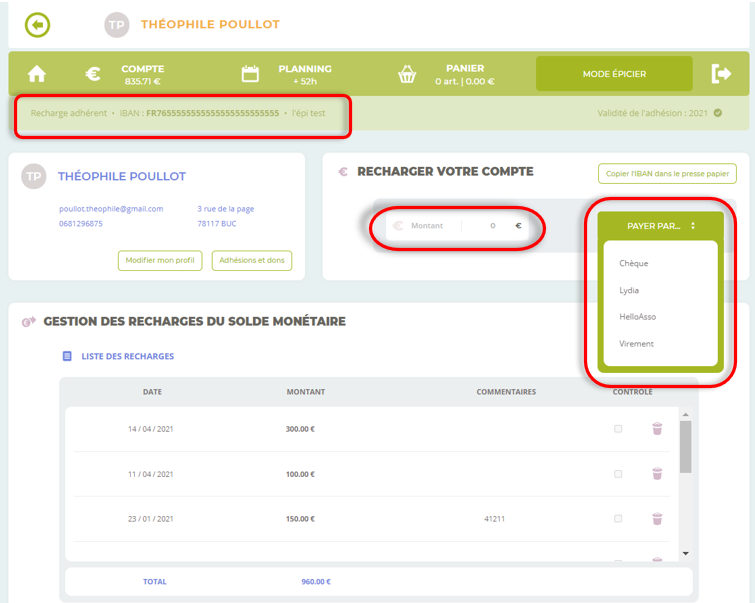The width and height of the screenshot is (755, 603).
Task: Go to home via house icon
Action: (x=37, y=74)
